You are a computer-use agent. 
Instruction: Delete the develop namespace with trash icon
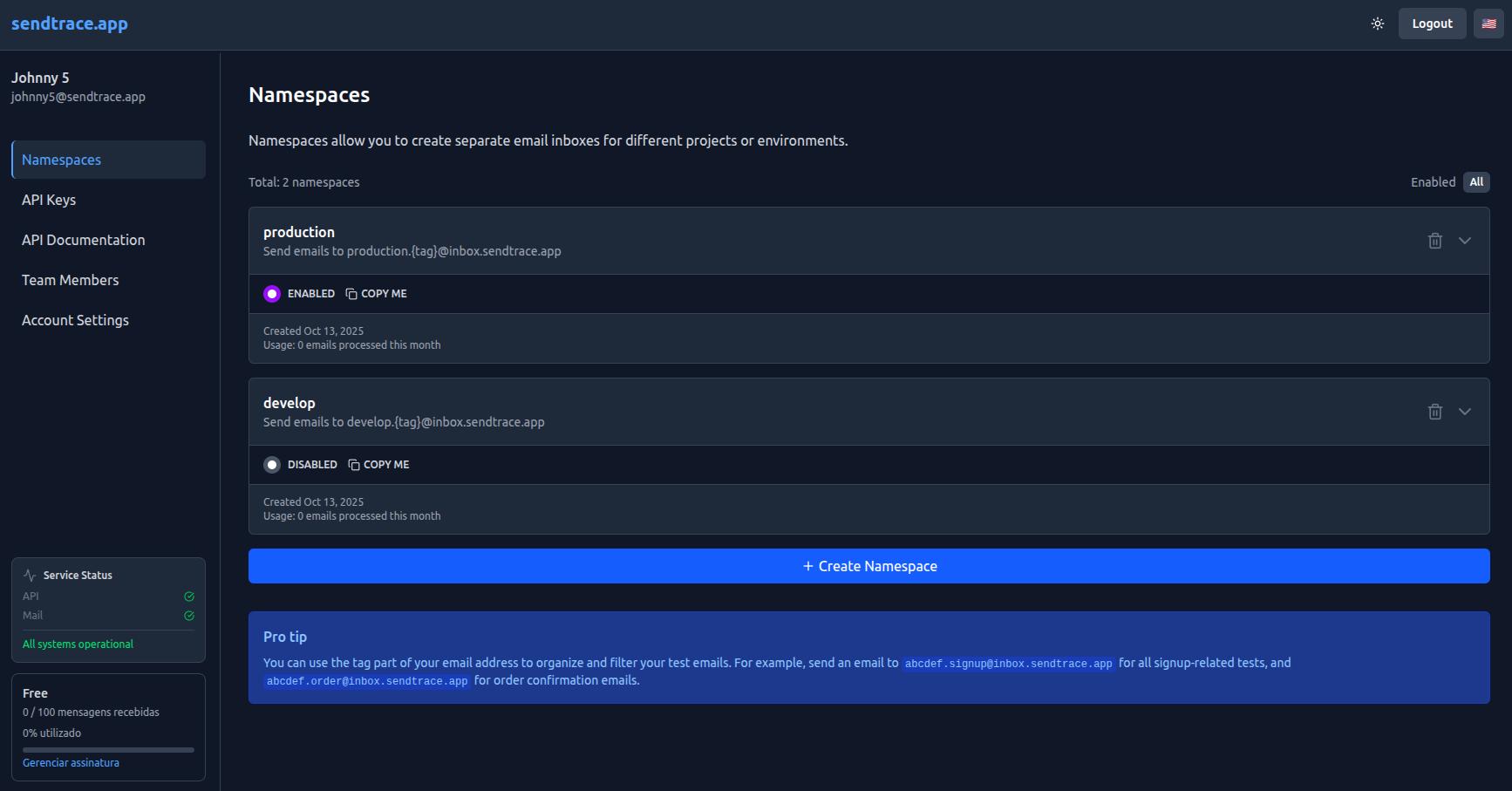[1434, 412]
